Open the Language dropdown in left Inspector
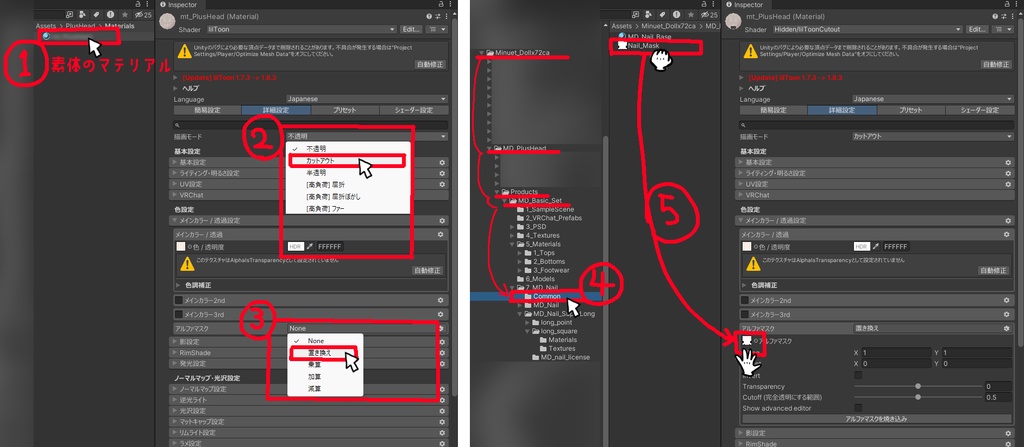Viewport: 1024px width, 447px height. tap(367, 99)
